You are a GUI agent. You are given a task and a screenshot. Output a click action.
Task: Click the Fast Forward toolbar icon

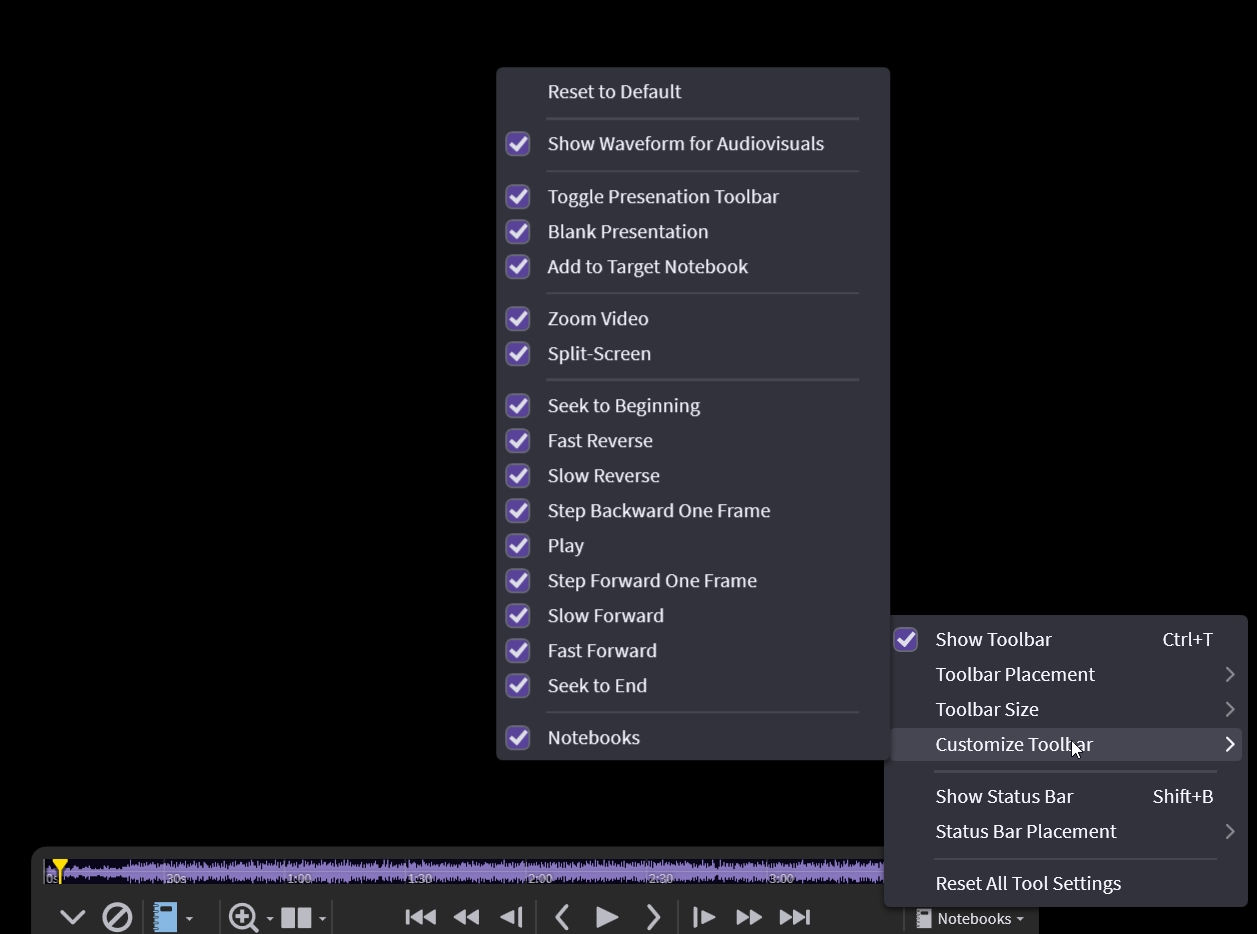pos(749,917)
